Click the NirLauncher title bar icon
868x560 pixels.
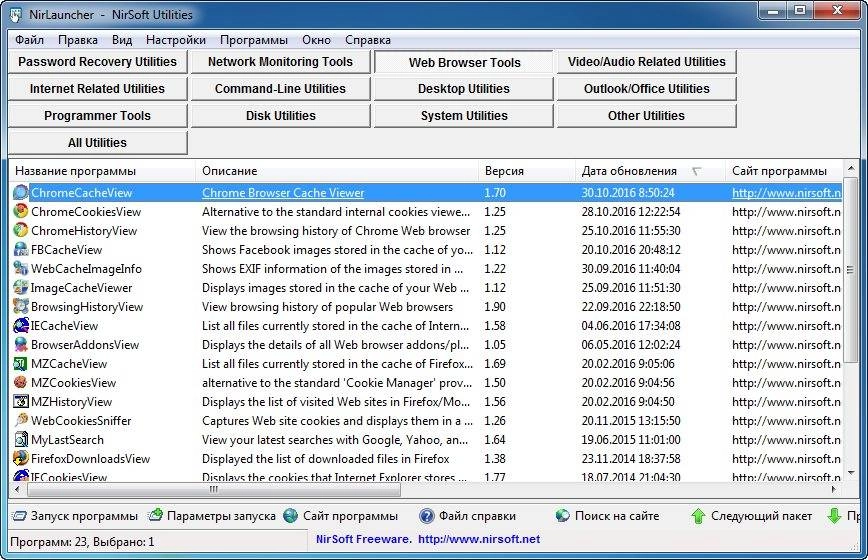[16, 14]
